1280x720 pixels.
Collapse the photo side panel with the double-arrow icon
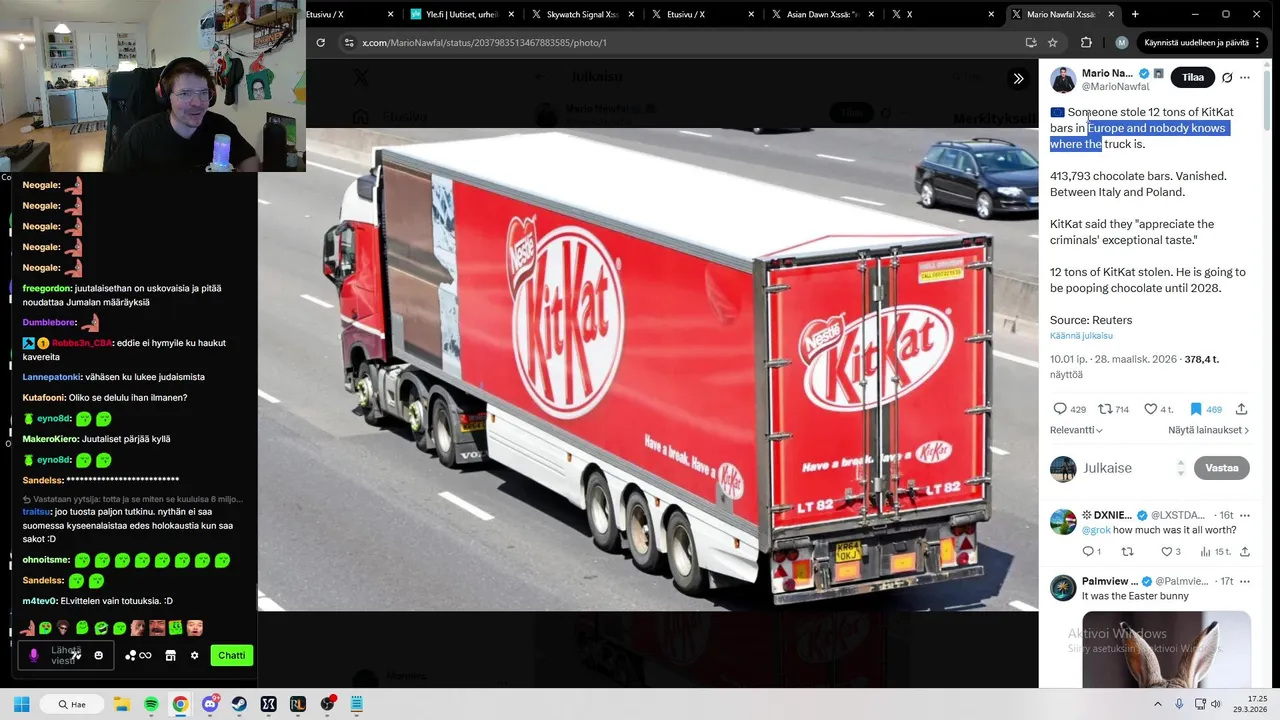(x=1018, y=79)
